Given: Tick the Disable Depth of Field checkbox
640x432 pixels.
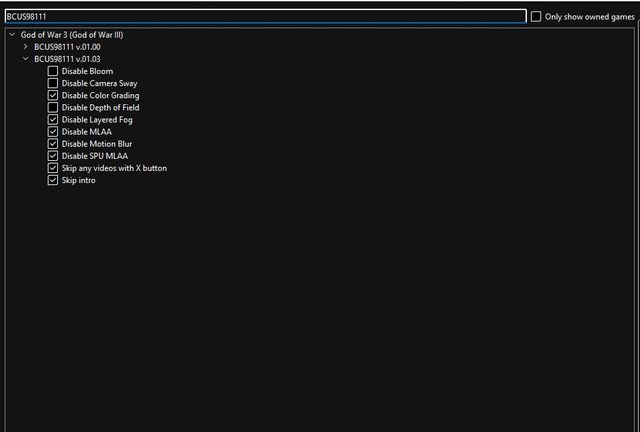Looking at the screenshot, I should click(x=53, y=107).
